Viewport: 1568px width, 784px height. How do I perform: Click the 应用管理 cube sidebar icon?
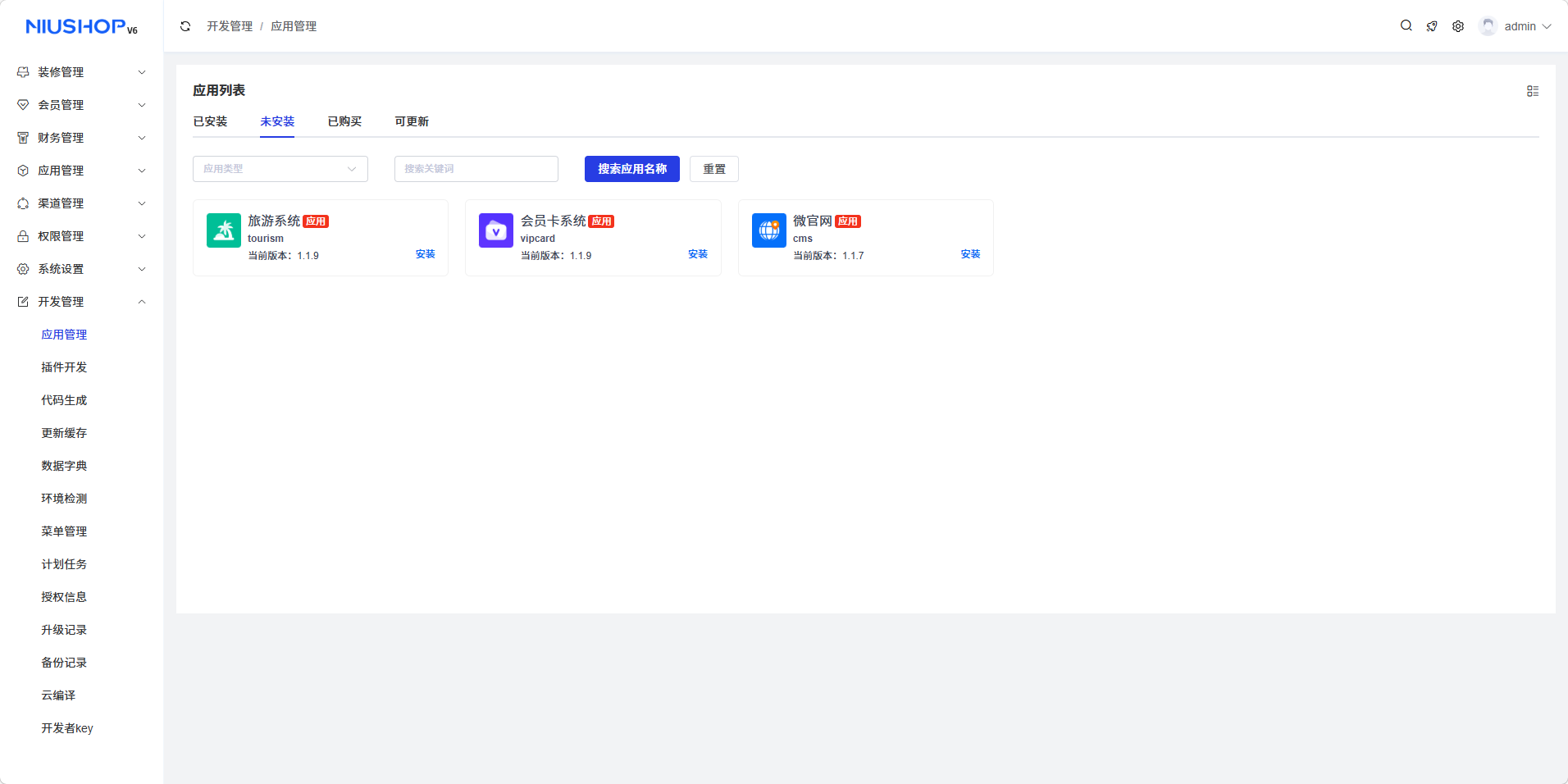(x=23, y=171)
